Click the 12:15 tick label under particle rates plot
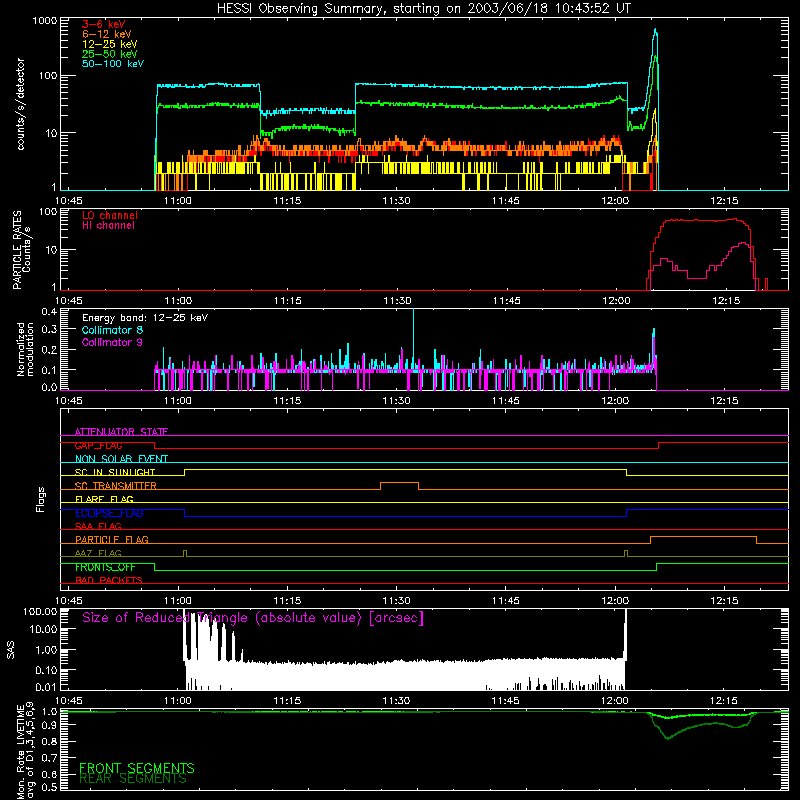 pos(726,301)
